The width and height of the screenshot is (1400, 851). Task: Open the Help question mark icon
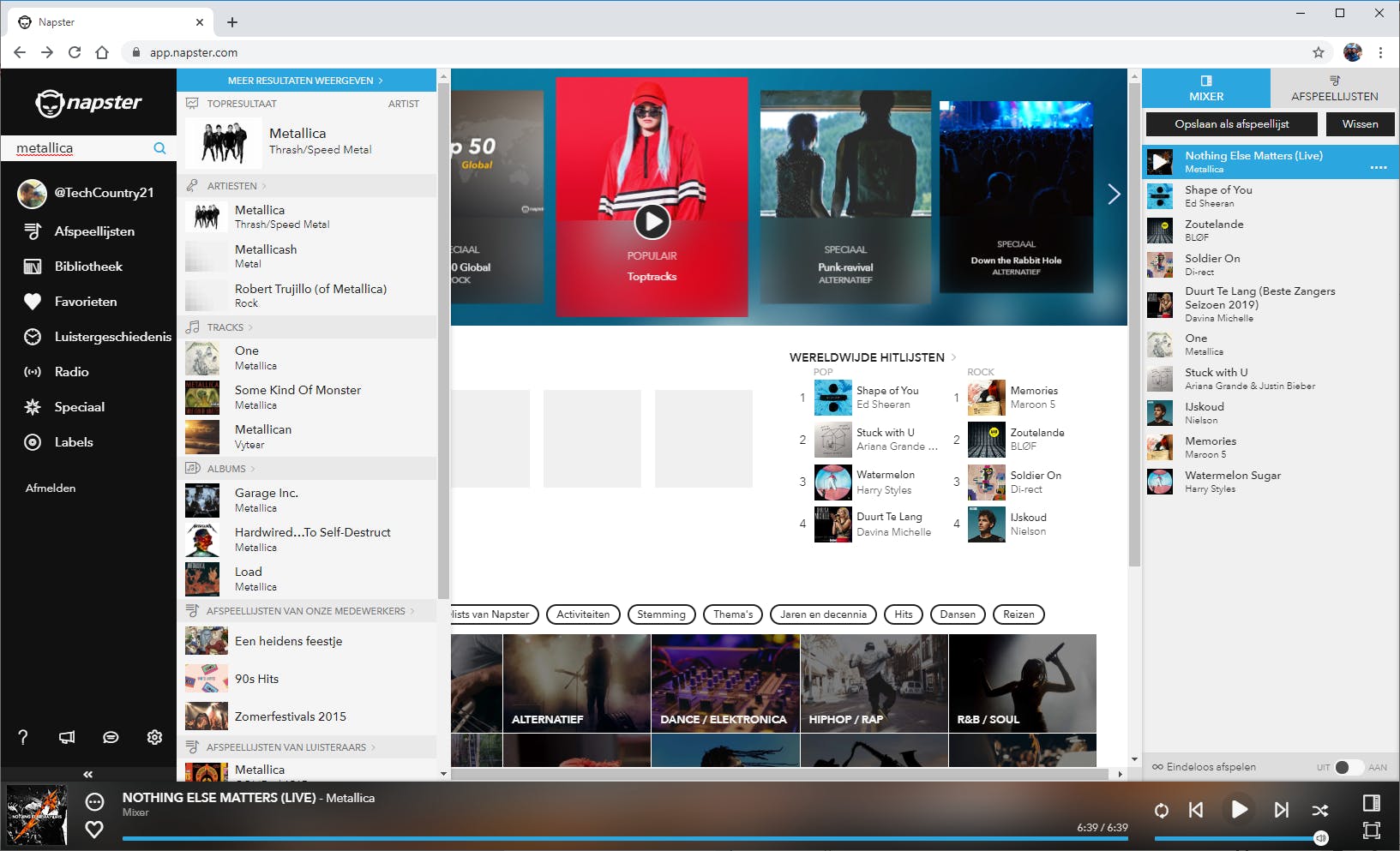point(23,737)
